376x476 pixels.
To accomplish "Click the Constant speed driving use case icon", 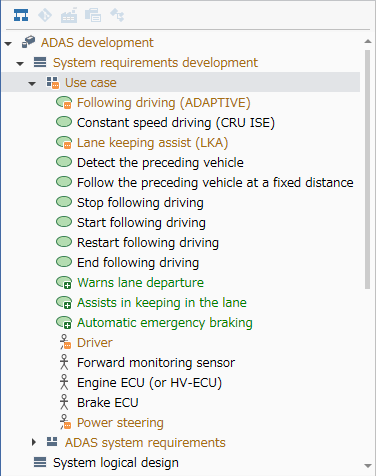I will point(64,122).
